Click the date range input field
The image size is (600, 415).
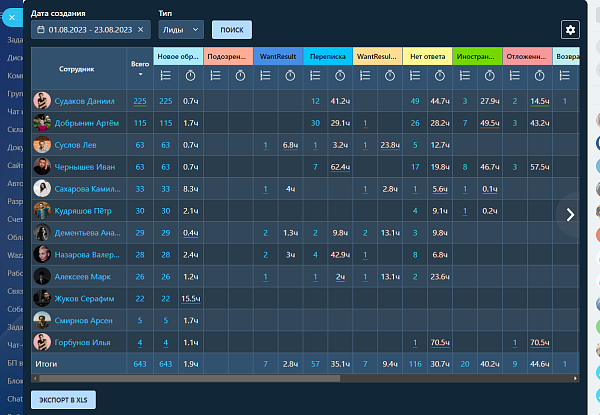(x=91, y=30)
